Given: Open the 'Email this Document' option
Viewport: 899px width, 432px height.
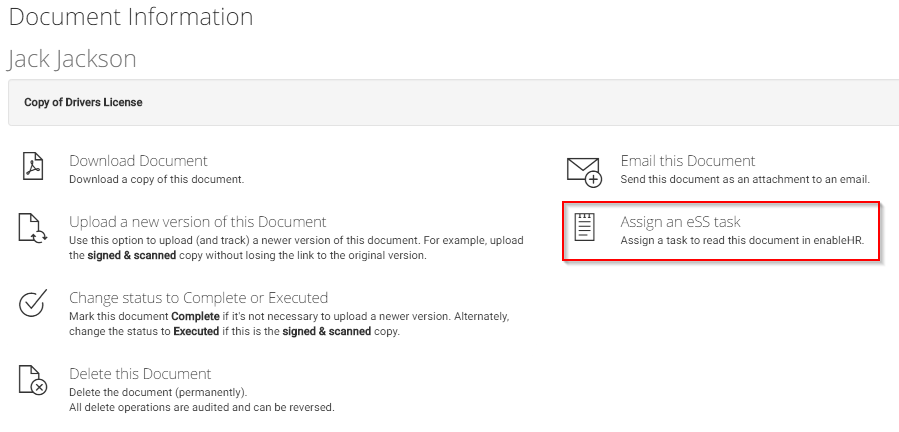Looking at the screenshot, I should [687, 160].
